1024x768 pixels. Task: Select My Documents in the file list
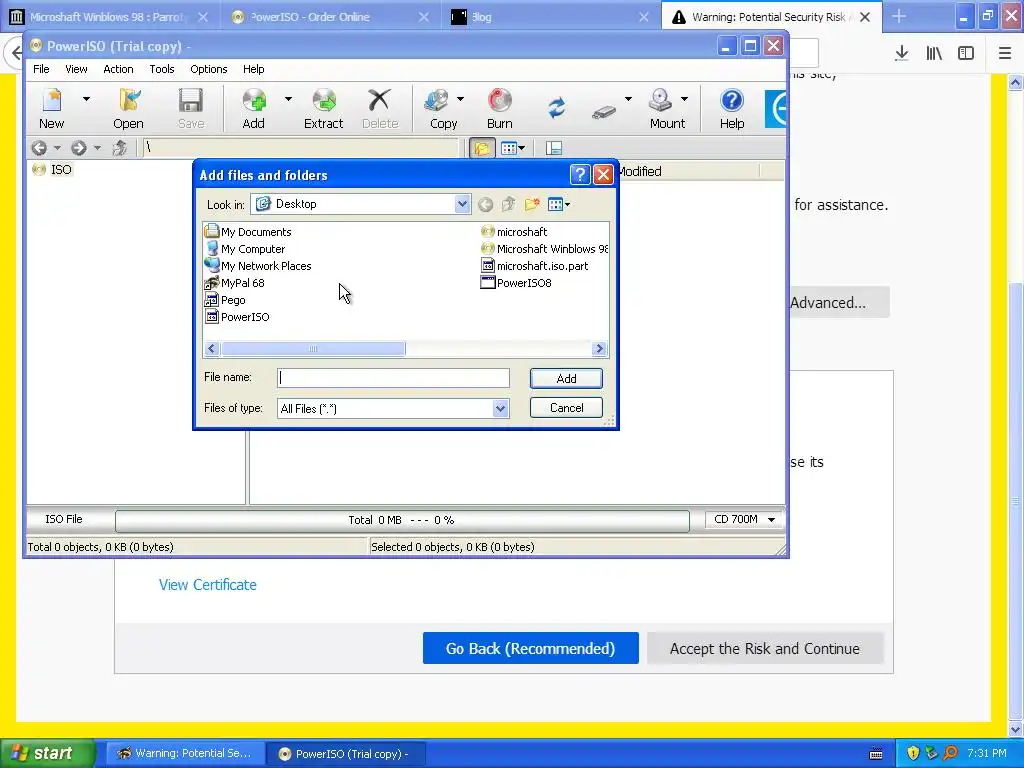tap(248, 232)
